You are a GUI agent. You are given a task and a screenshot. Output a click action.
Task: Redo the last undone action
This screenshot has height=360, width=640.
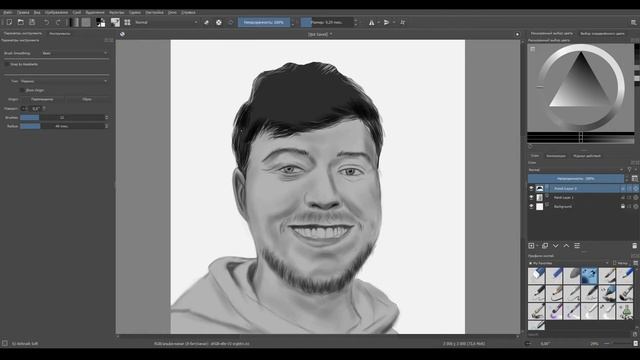(58, 22)
